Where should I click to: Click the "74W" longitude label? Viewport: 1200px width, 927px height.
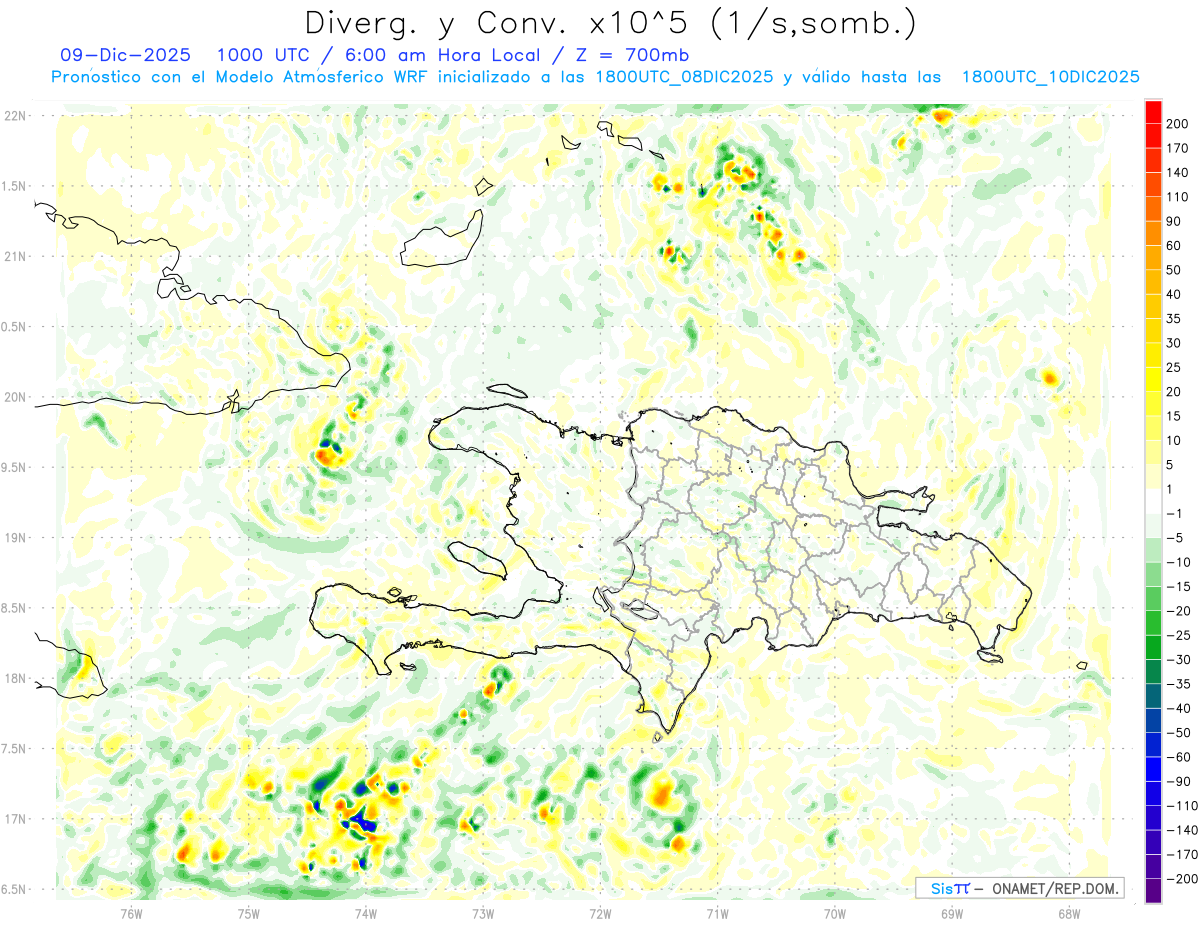(x=365, y=912)
